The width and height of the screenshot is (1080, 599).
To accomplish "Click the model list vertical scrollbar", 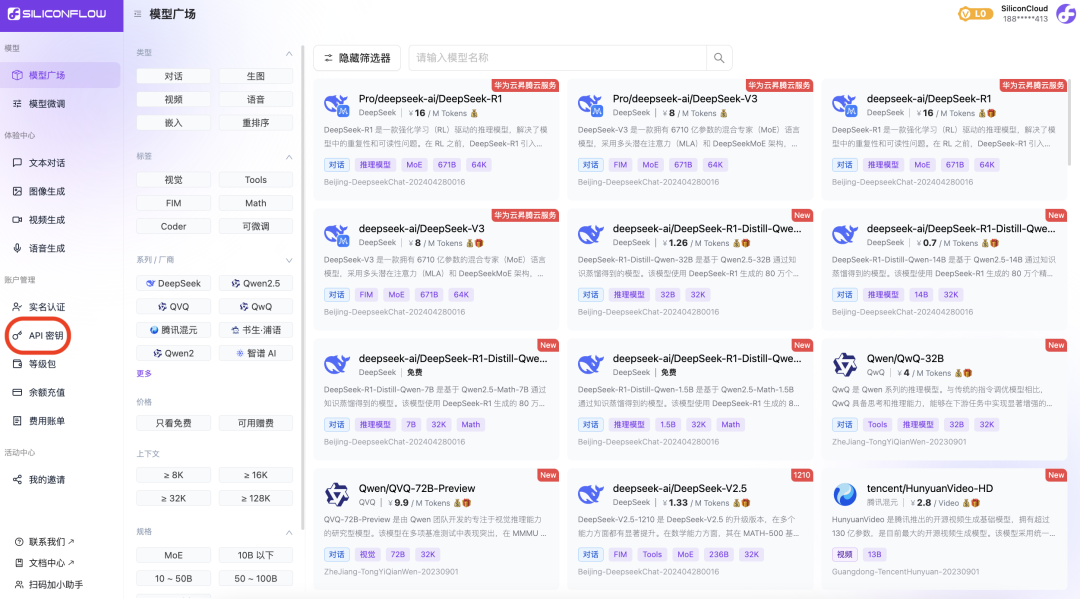I will (1070, 124).
